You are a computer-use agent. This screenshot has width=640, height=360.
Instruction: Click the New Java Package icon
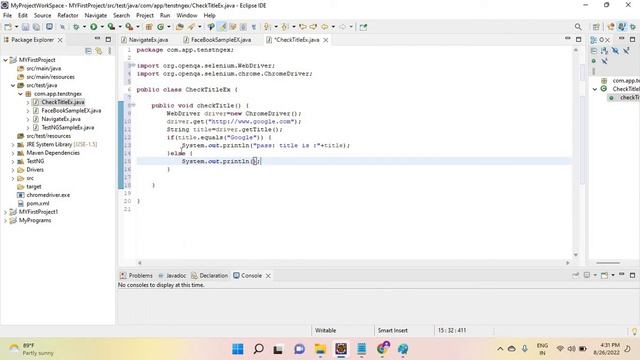pos(149,27)
